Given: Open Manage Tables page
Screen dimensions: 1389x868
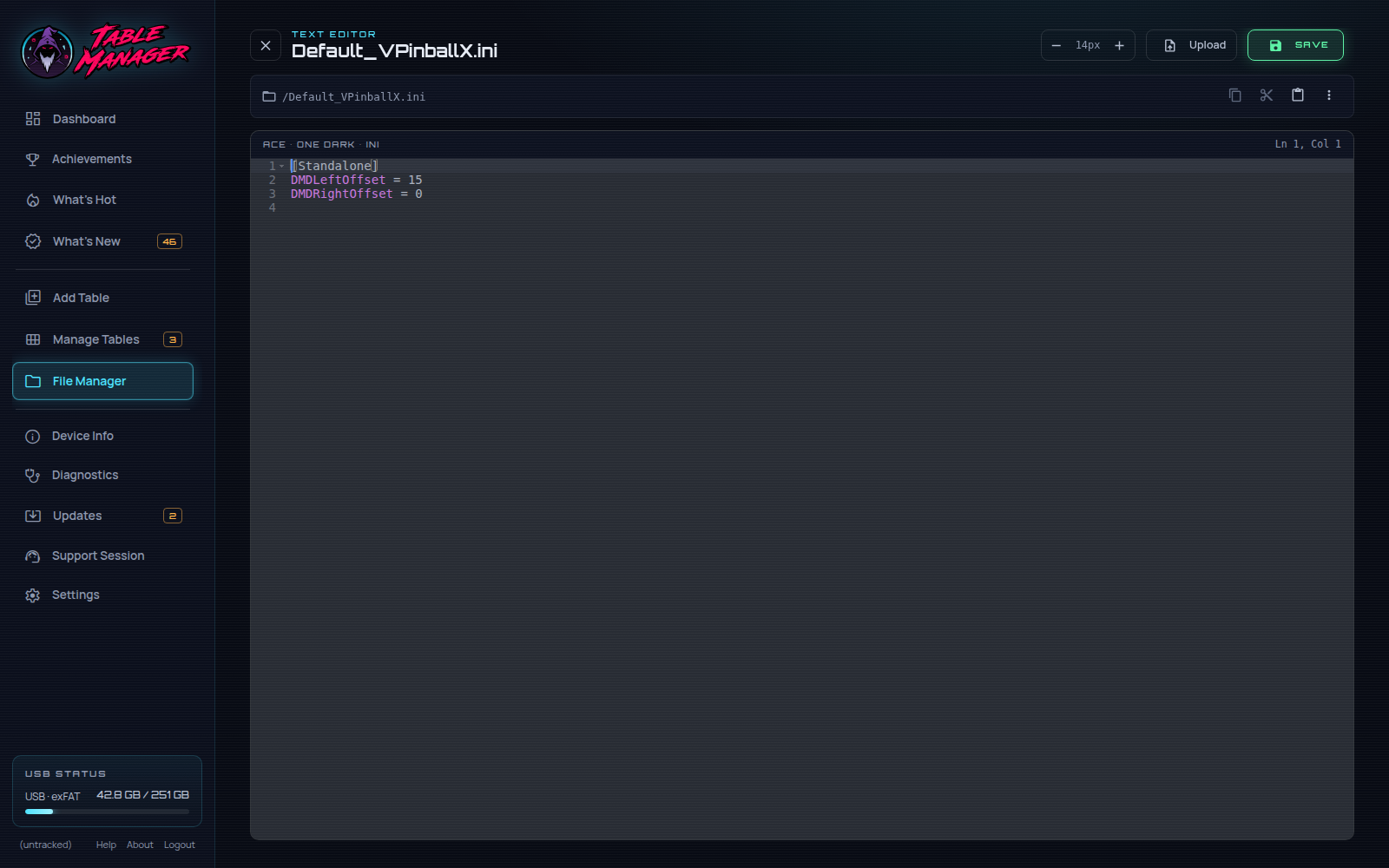Looking at the screenshot, I should point(102,339).
